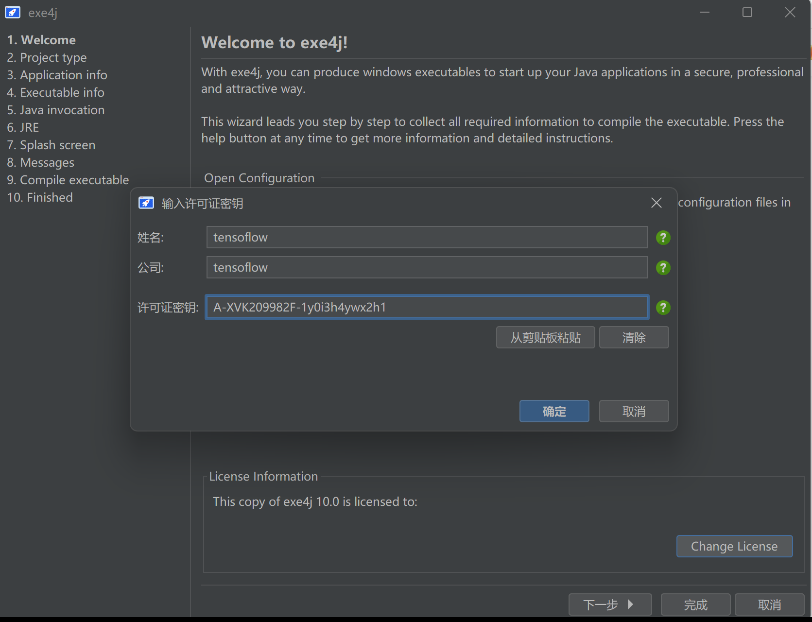This screenshot has height=622, width=812.
Task: Open the Splash screen wizard step
Action: (x=57, y=145)
